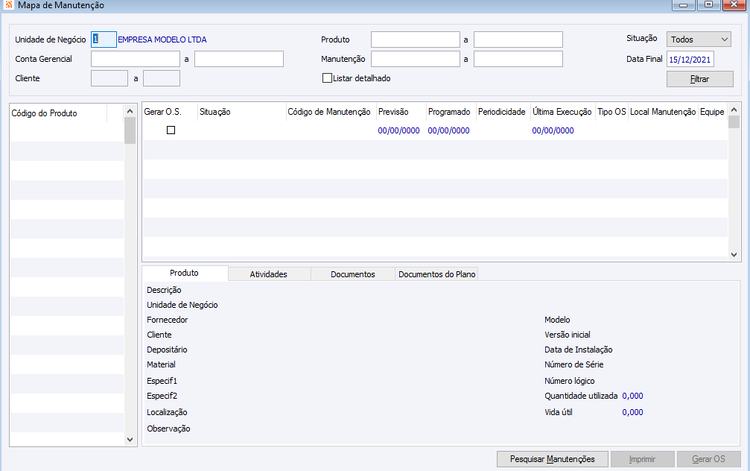Click the maintenance grid scroll up arrow
The image size is (750, 471).
[734, 110]
